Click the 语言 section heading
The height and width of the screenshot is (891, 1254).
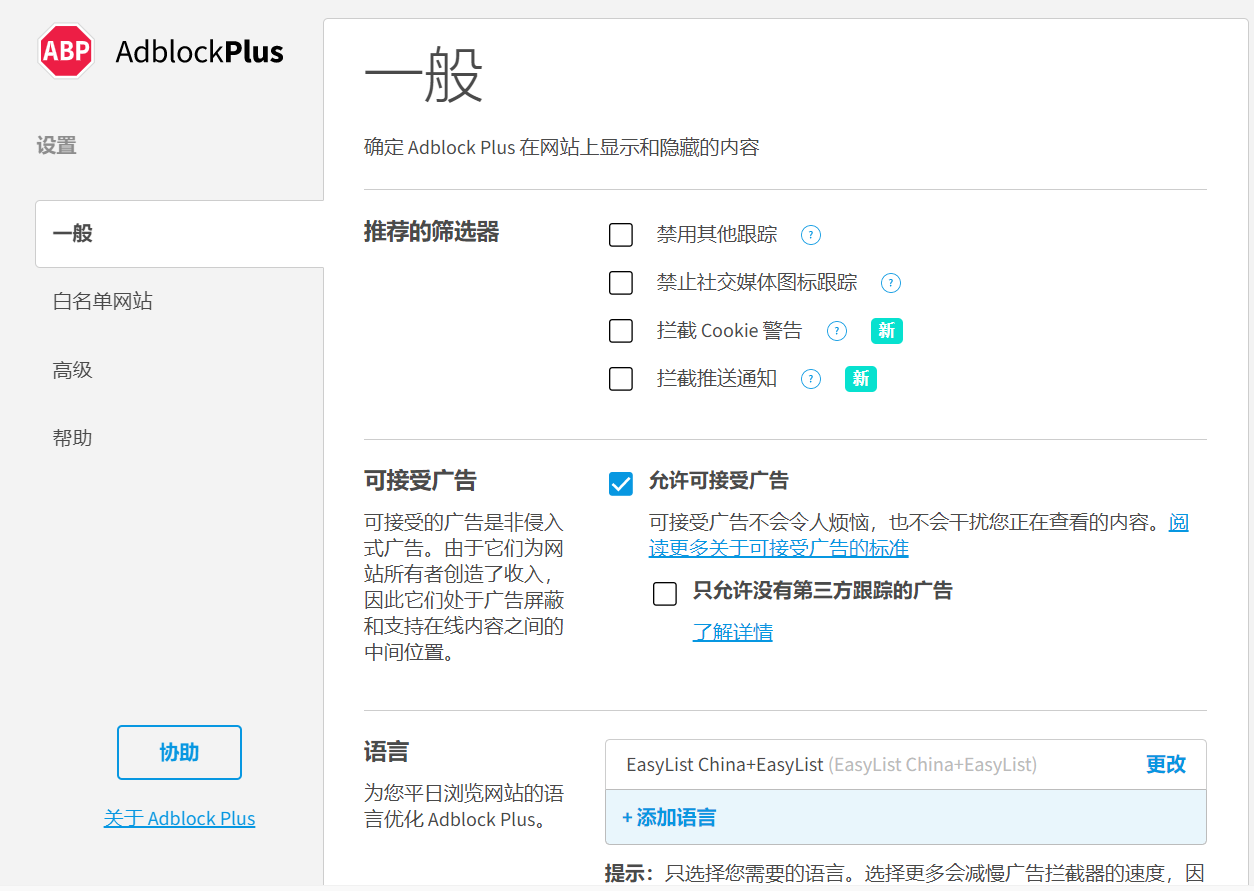pyautogui.click(x=386, y=751)
